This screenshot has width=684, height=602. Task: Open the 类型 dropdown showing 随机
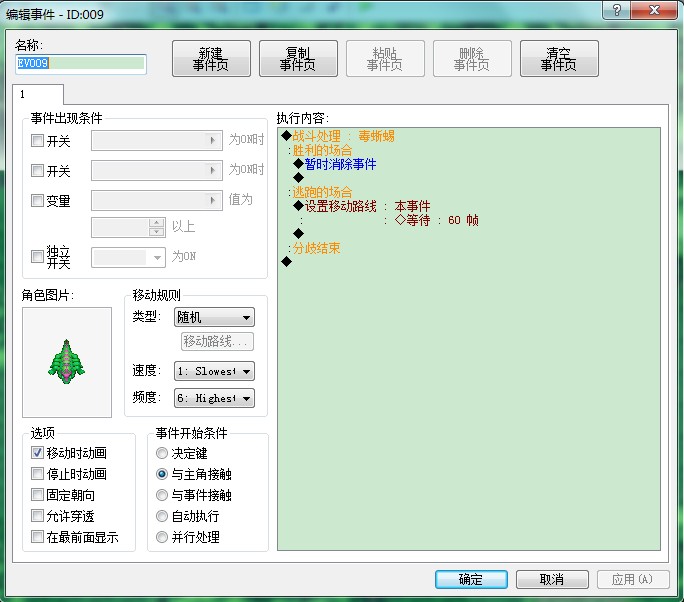pyautogui.click(x=214, y=317)
